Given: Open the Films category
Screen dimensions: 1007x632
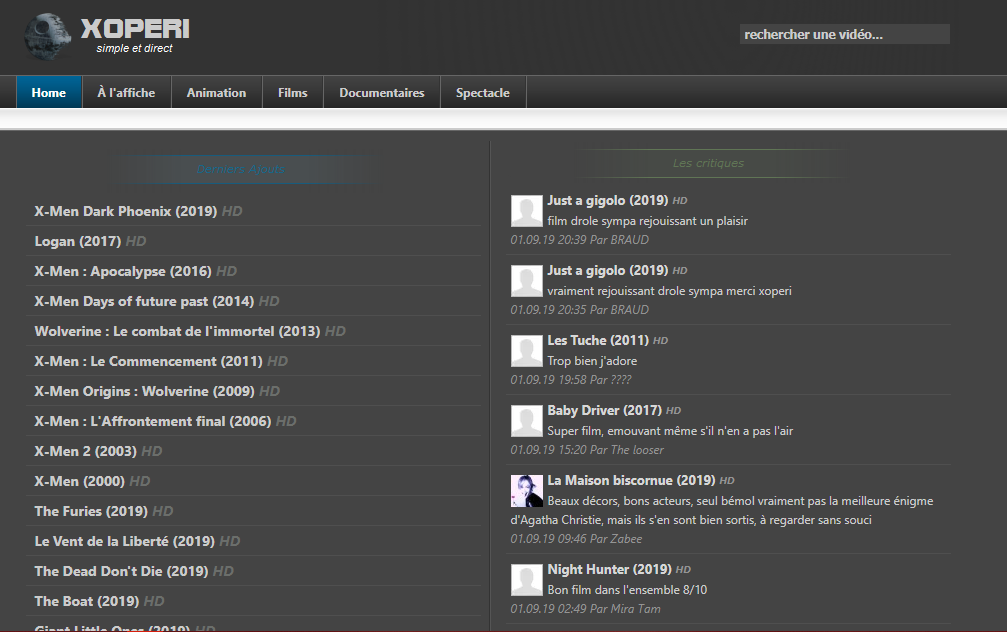Looking at the screenshot, I should click(x=293, y=93).
